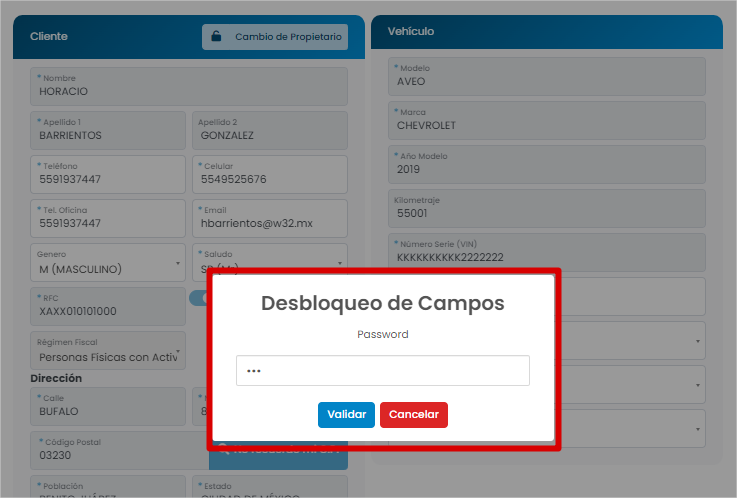Click the Tel. Oficina field
Viewport: 737px width, 498px height.
click(x=108, y=218)
